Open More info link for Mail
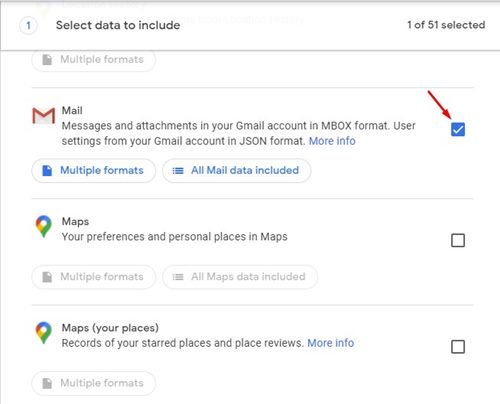The height and width of the screenshot is (404, 500). pos(332,141)
